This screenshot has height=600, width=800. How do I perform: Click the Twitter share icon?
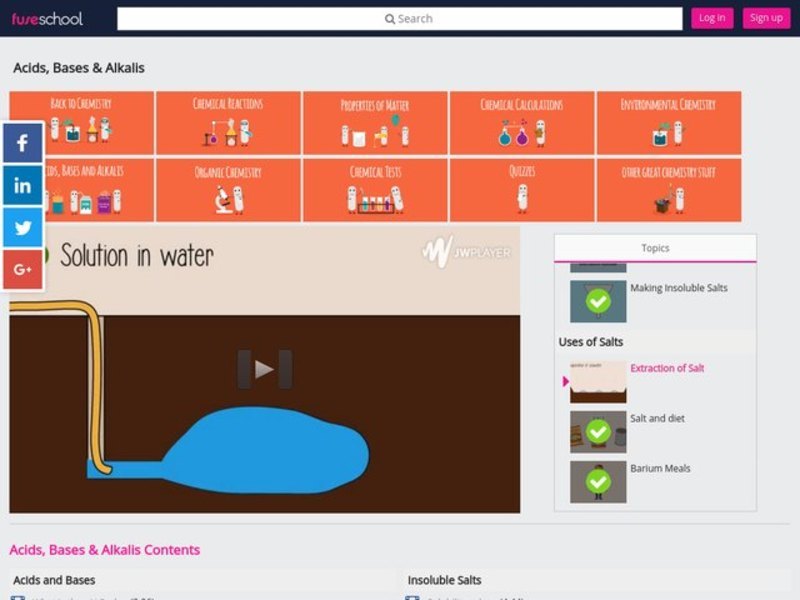pos(22,227)
